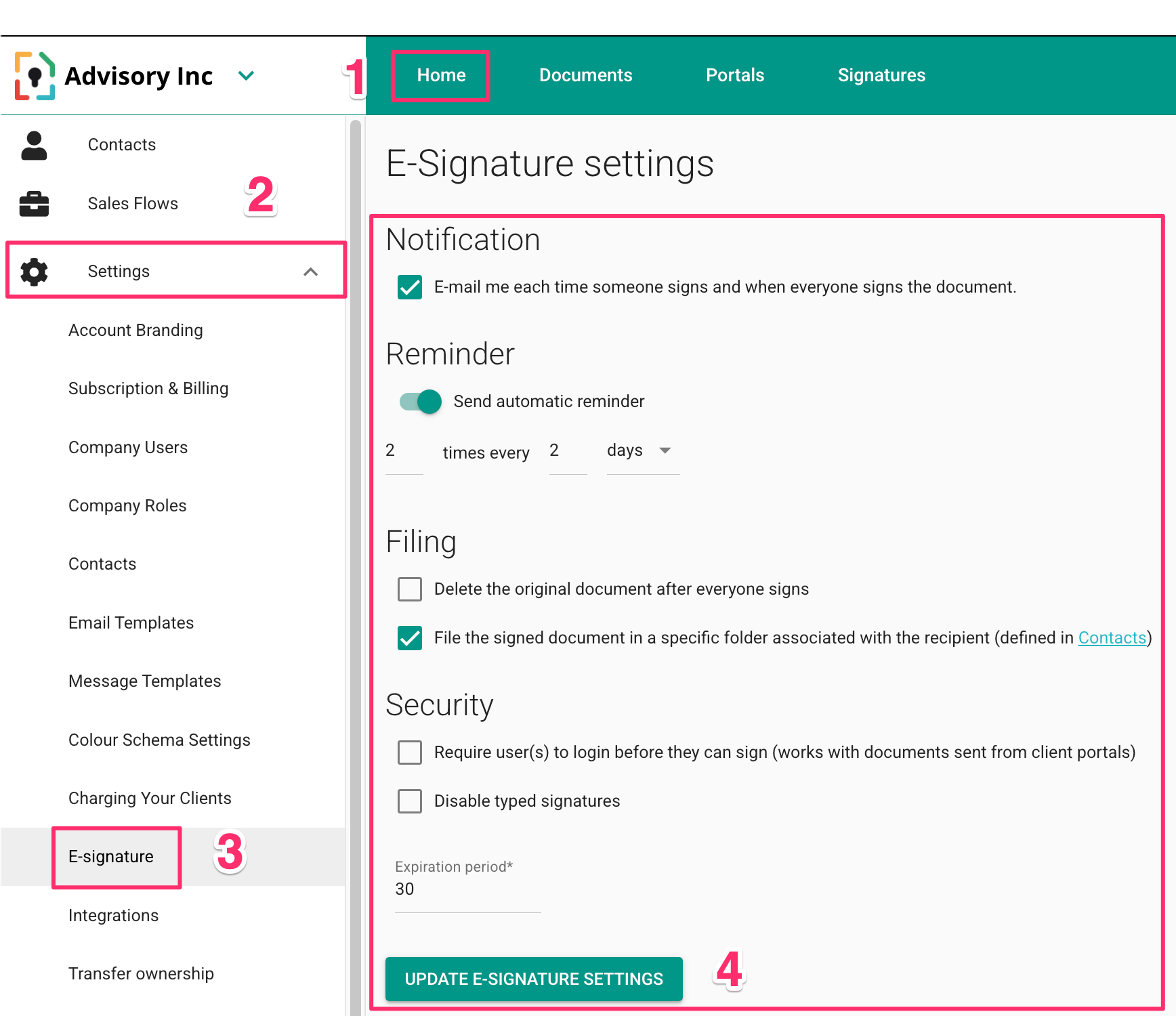The width and height of the screenshot is (1176, 1016).
Task: Open Email Templates in settings menu
Action: point(131,623)
